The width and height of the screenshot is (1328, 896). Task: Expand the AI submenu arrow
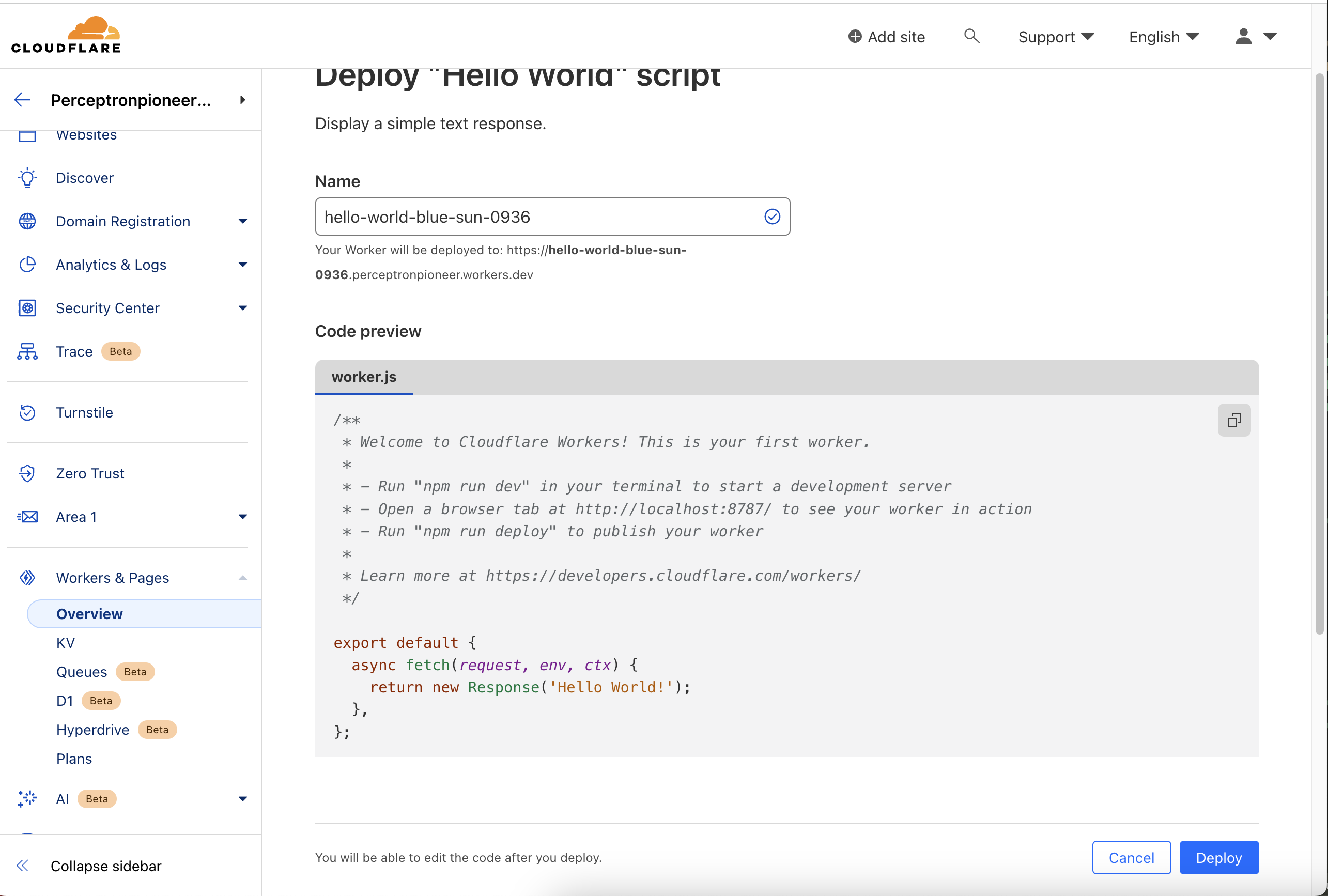click(242, 799)
